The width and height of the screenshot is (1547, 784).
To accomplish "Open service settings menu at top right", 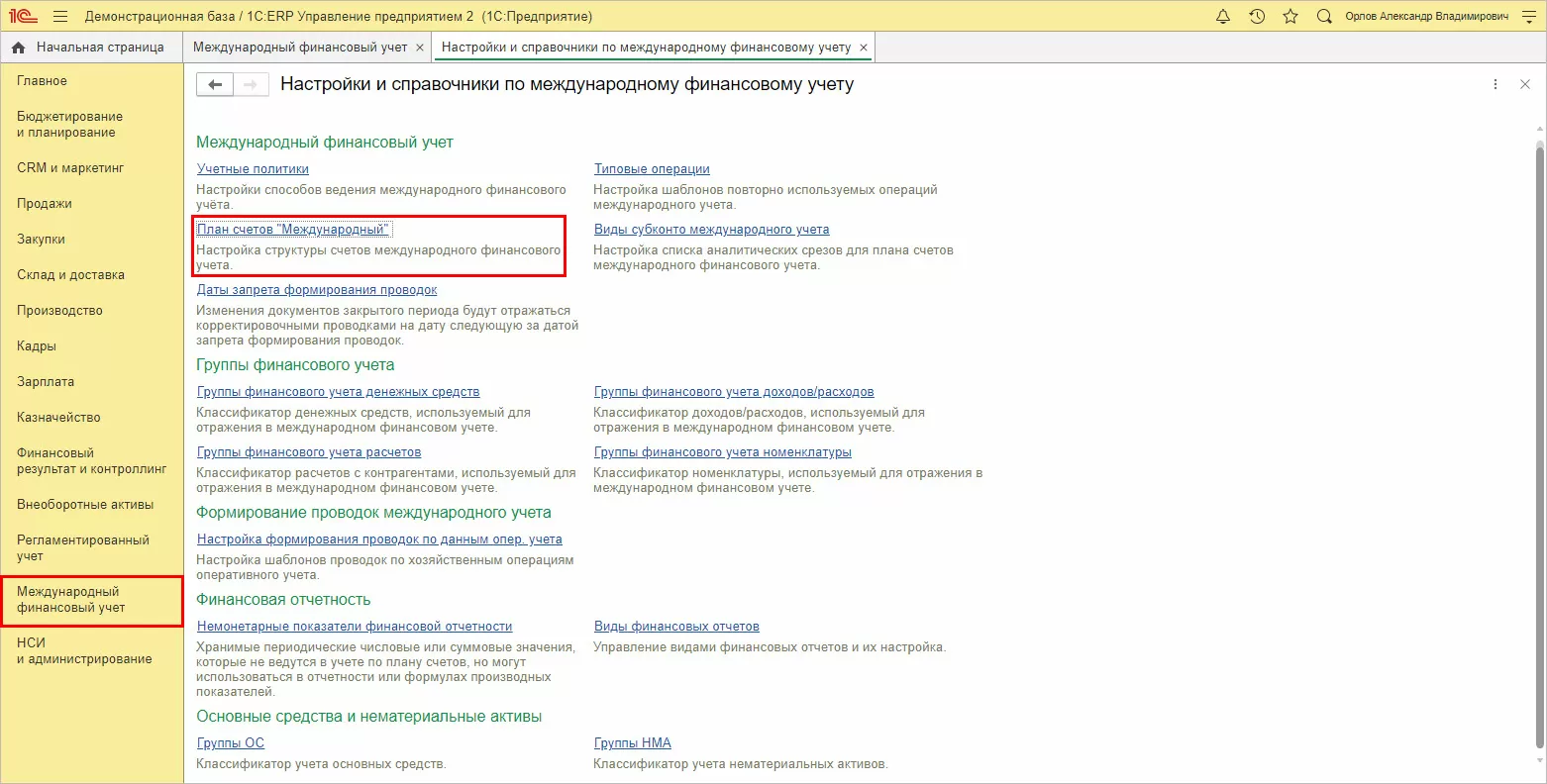I will 1528,17.
